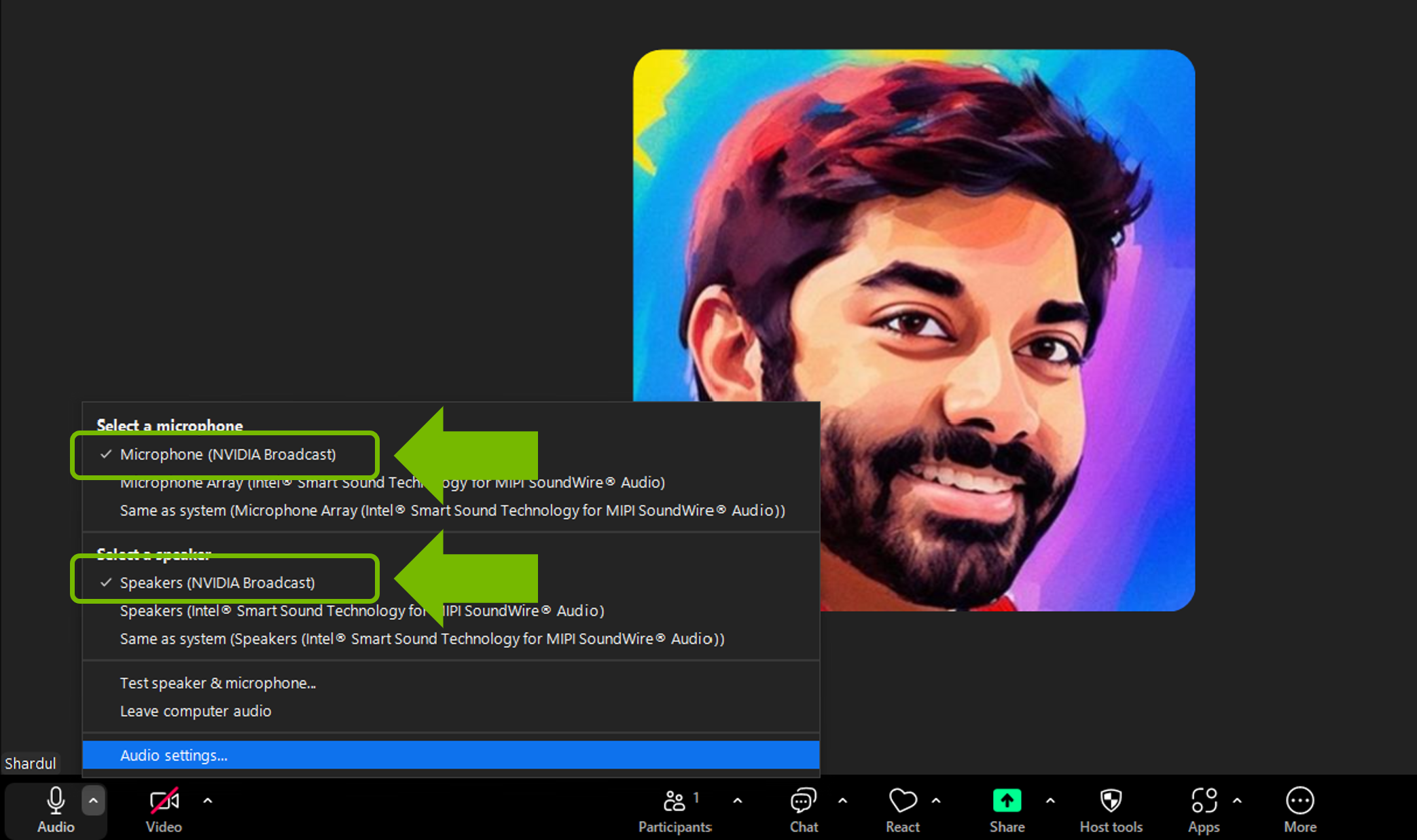Open Audio settings from the menu
Viewport: 1417px width, 840px height.
pyautogui.click(x=174, y=755)
